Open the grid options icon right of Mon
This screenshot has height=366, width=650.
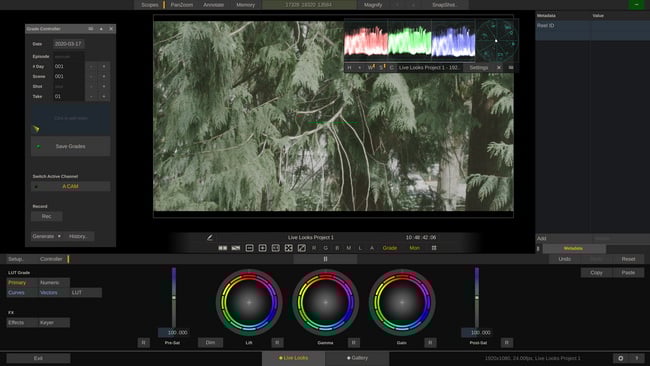[434, 248]
